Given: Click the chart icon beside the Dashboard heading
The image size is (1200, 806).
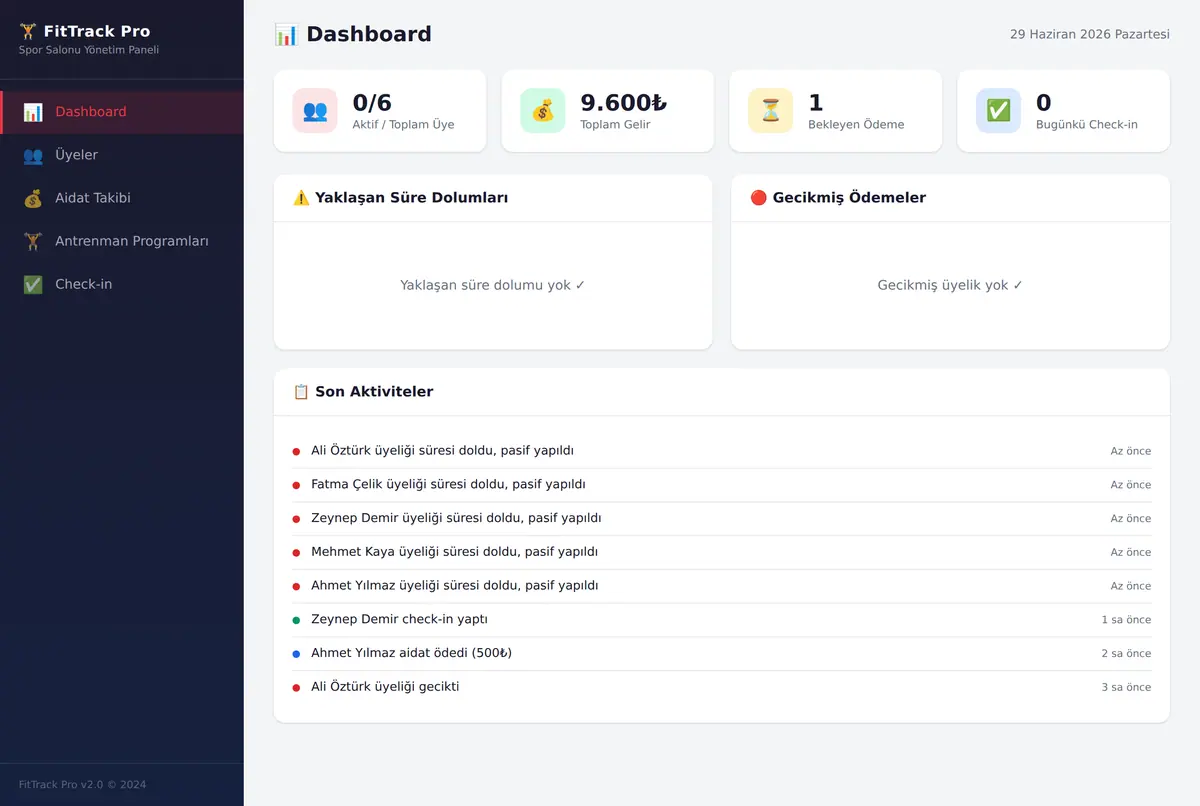Looking at the screenshot, I should 286,34.
